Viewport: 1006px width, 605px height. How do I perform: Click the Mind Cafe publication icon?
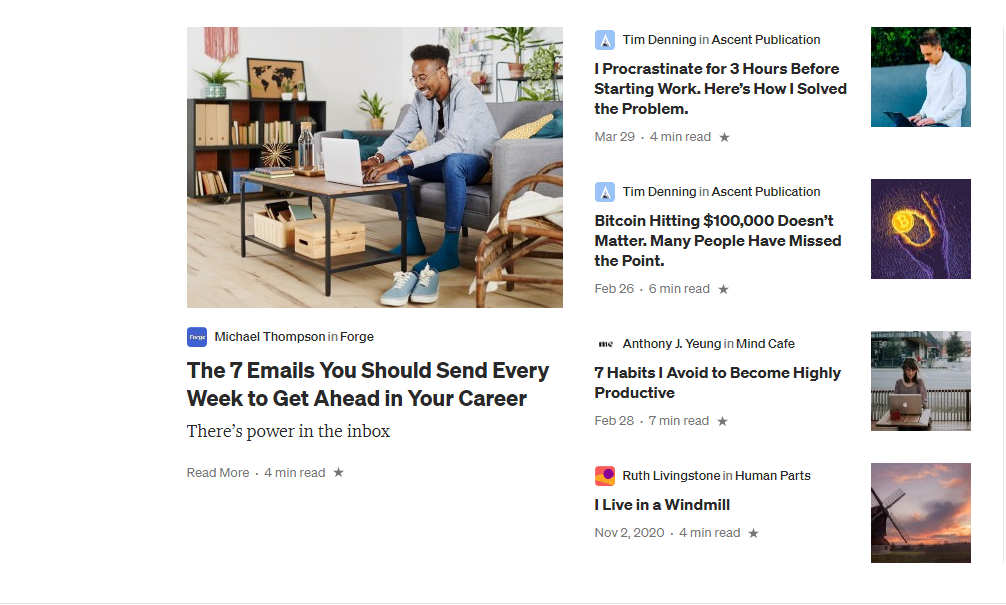604,344
